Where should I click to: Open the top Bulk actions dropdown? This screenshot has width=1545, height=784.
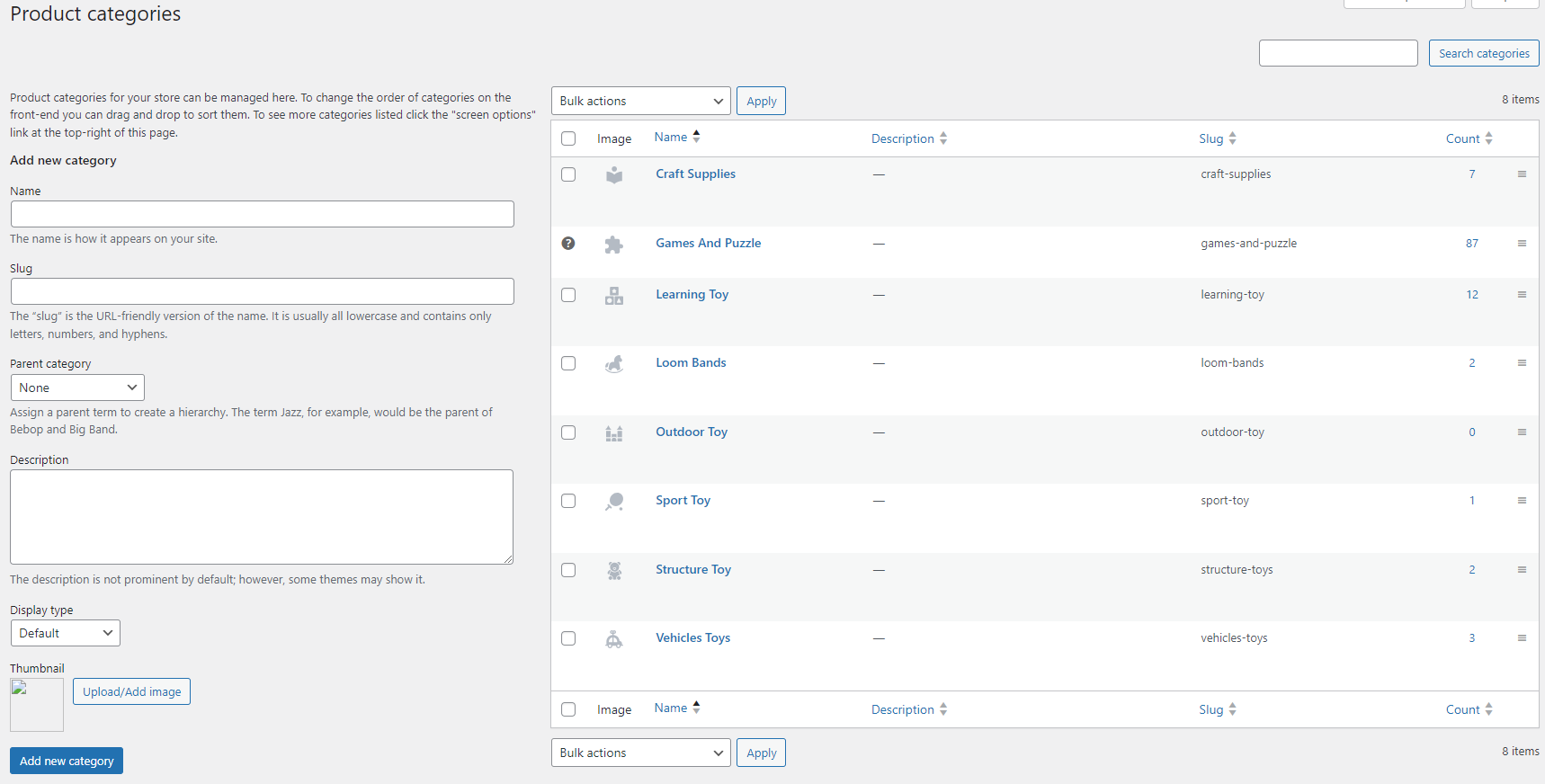point(641,101)
